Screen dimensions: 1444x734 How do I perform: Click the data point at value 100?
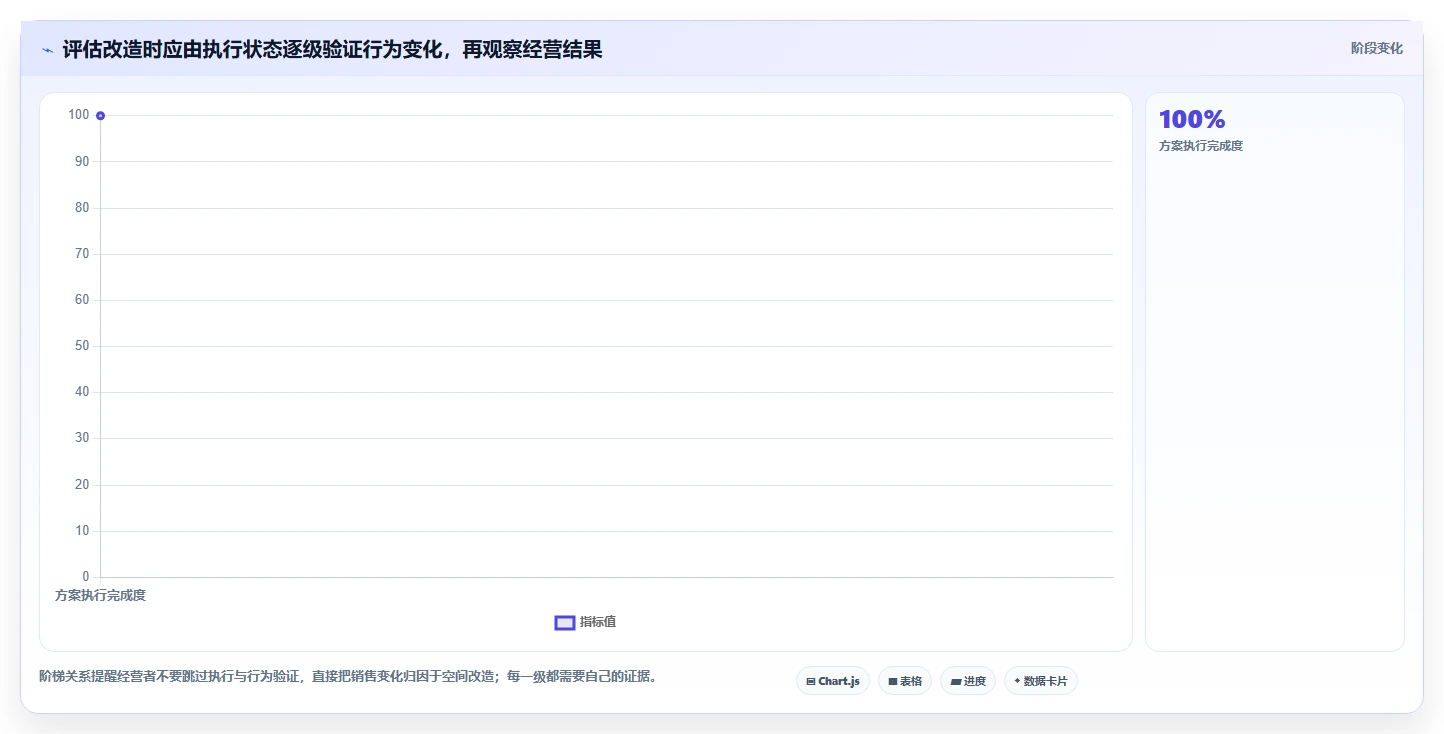[100, 116]
